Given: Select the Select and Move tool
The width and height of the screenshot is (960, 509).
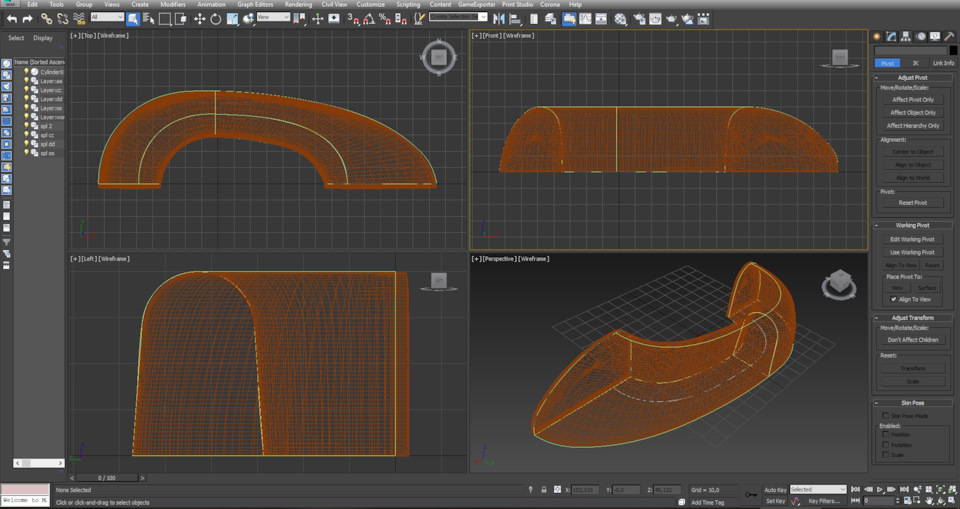Looking at the screenshot, I should 199,18.
